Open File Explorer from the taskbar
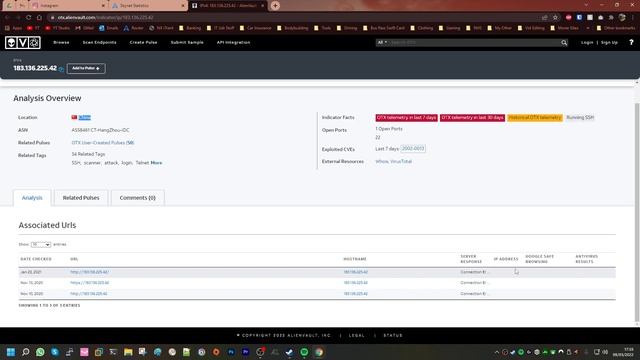This screenshot has width=640, height=360. click(128, 352)
